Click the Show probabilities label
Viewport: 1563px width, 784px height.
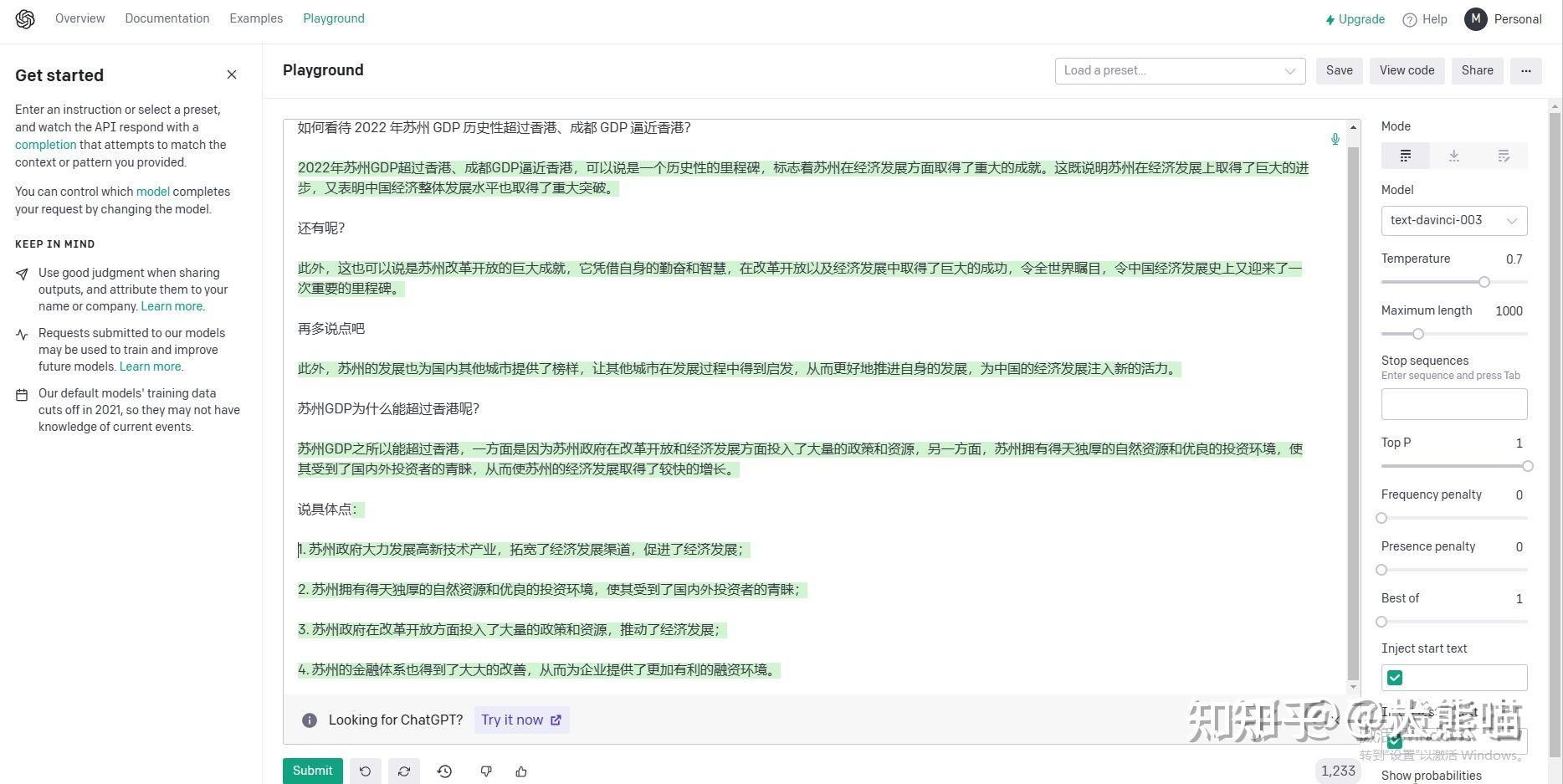pos(1431,776)
